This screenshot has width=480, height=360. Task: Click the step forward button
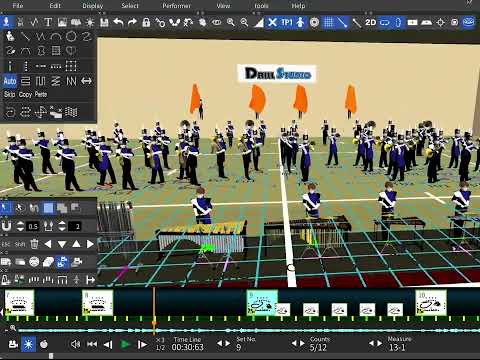(142, 344)
